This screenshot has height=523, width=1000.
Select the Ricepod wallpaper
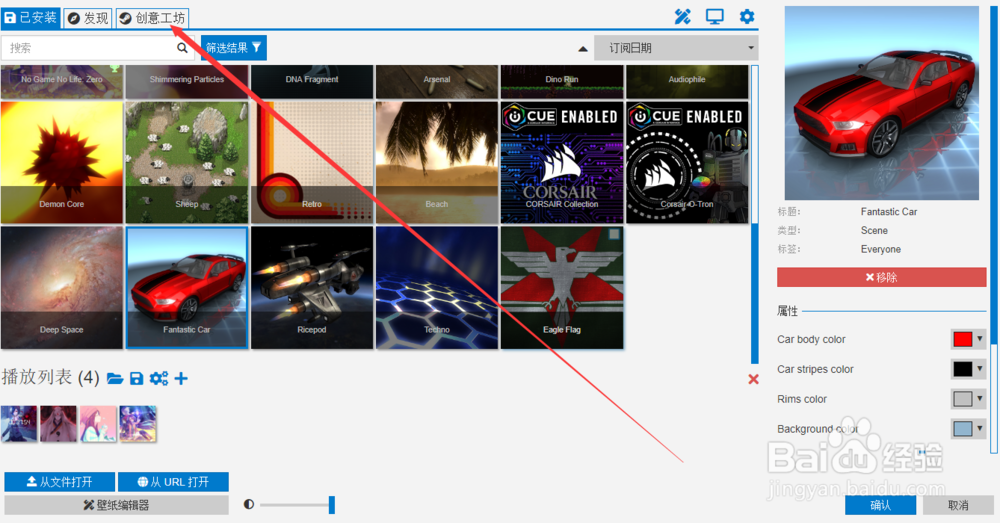click(312, 288)
